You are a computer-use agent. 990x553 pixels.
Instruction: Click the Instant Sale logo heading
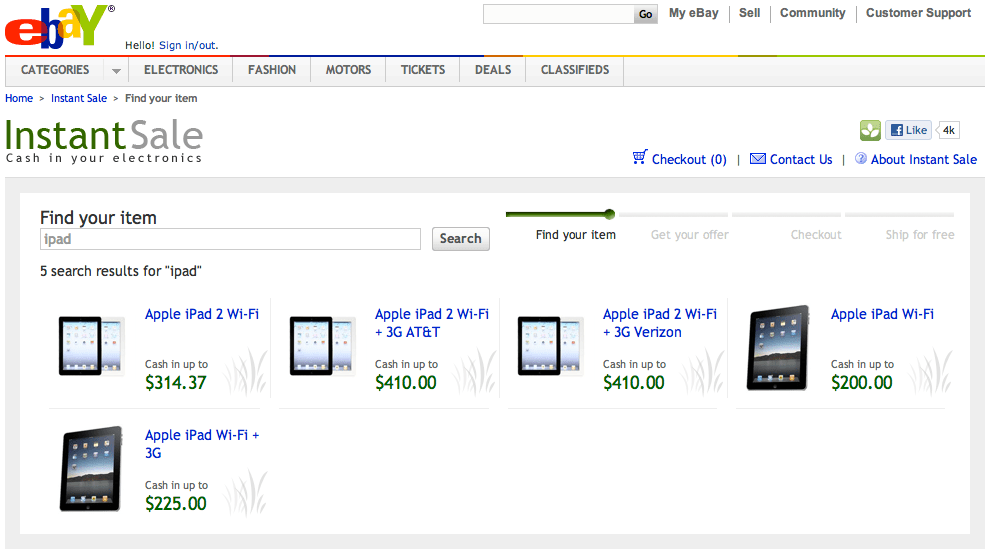[x=104, y=141]
